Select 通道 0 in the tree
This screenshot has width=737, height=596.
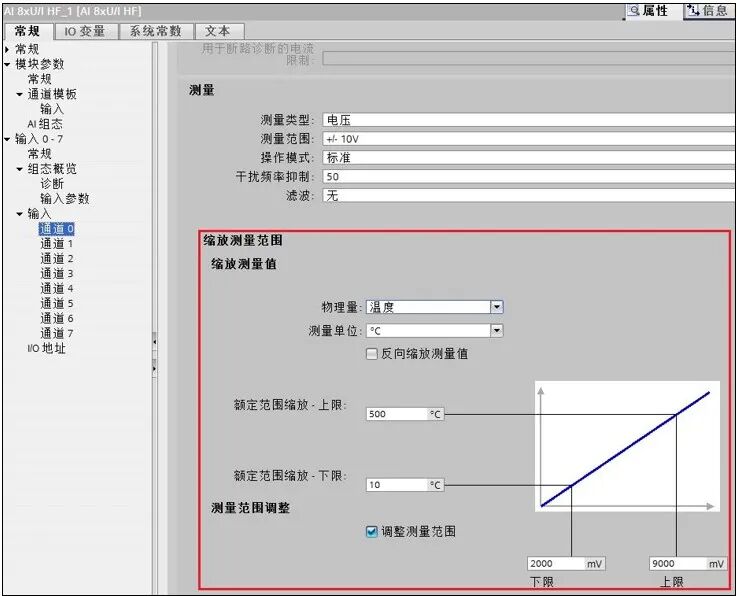pyautogui.click(x=57, y=229)
